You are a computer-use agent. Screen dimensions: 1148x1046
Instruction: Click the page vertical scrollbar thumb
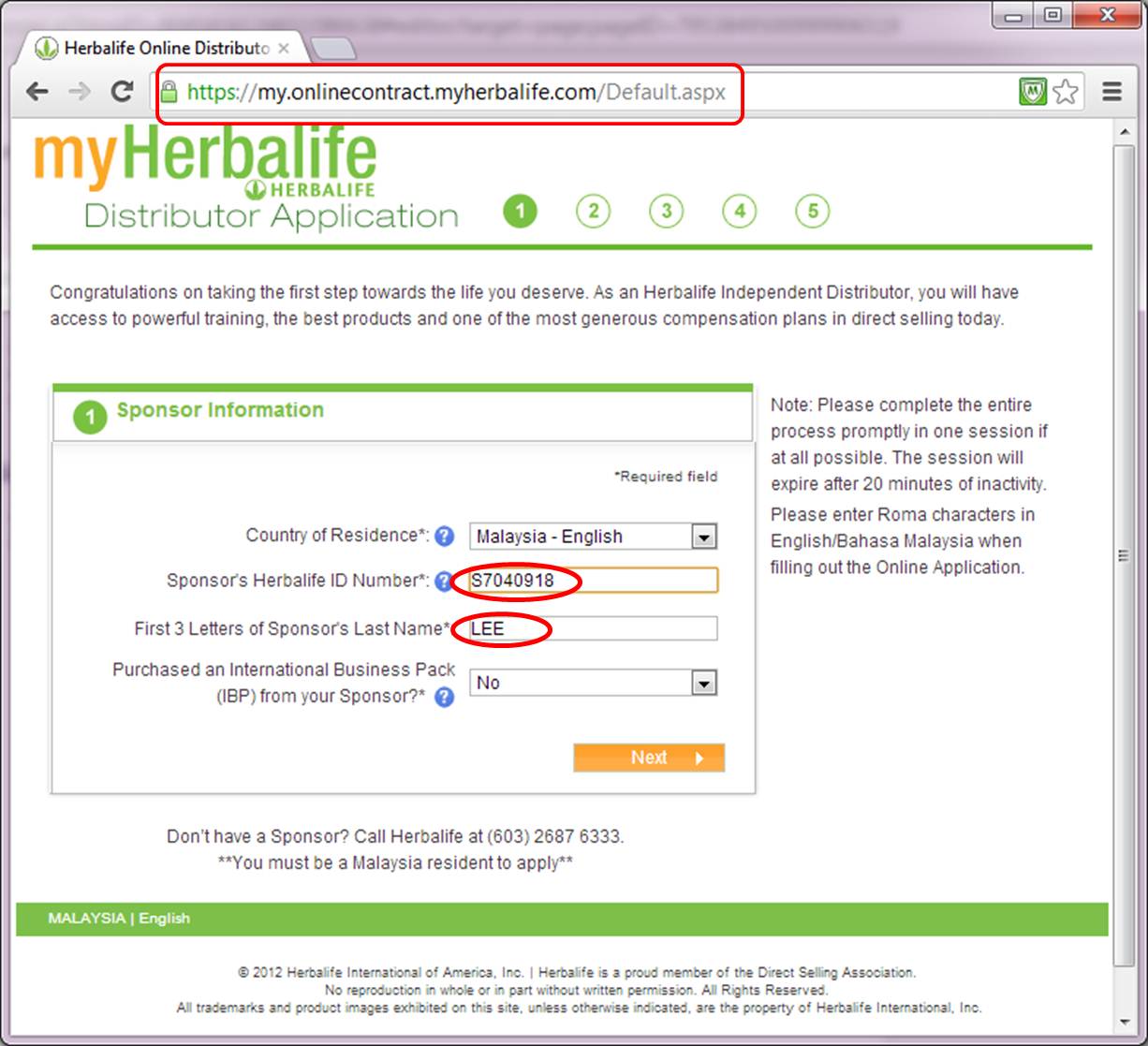pos(1124,555)
